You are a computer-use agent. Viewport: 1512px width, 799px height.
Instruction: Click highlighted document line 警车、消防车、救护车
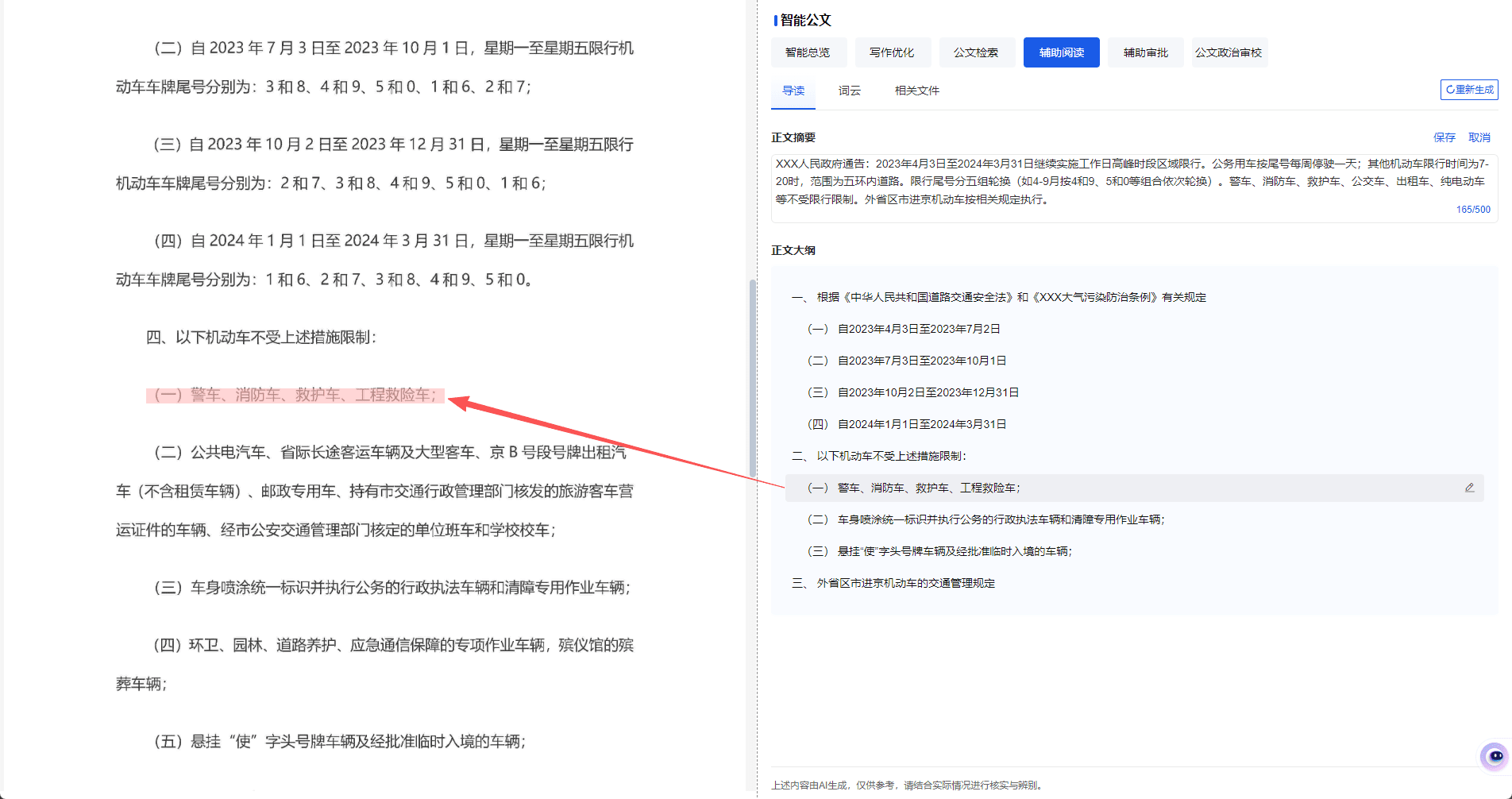point(295,395)
